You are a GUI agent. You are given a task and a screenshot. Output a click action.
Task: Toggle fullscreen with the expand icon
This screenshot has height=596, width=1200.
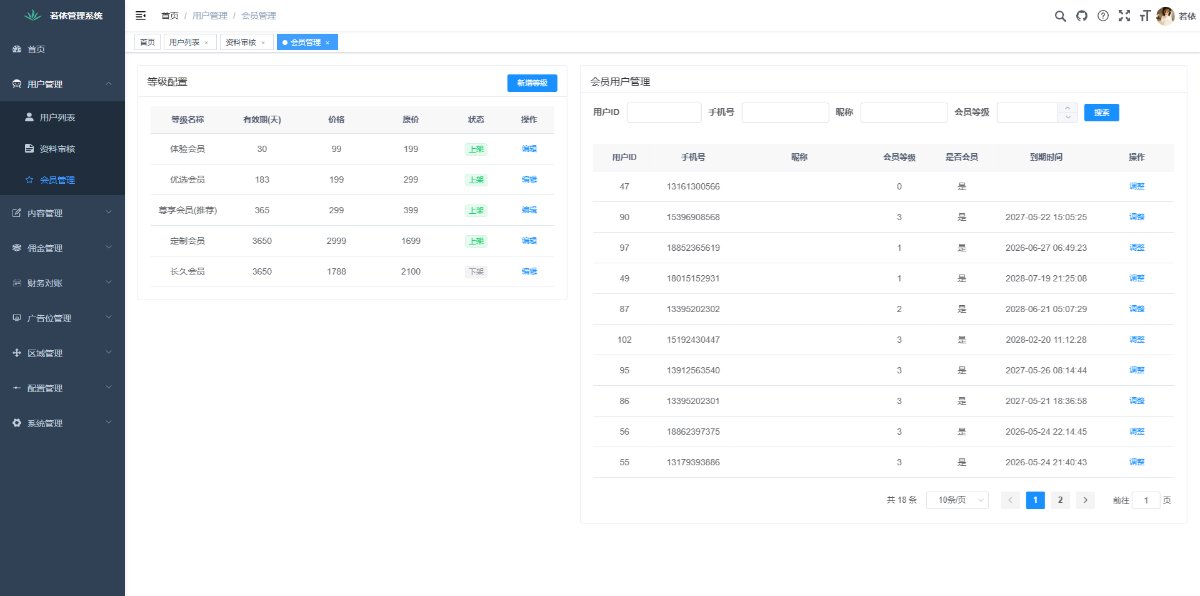1124,15
